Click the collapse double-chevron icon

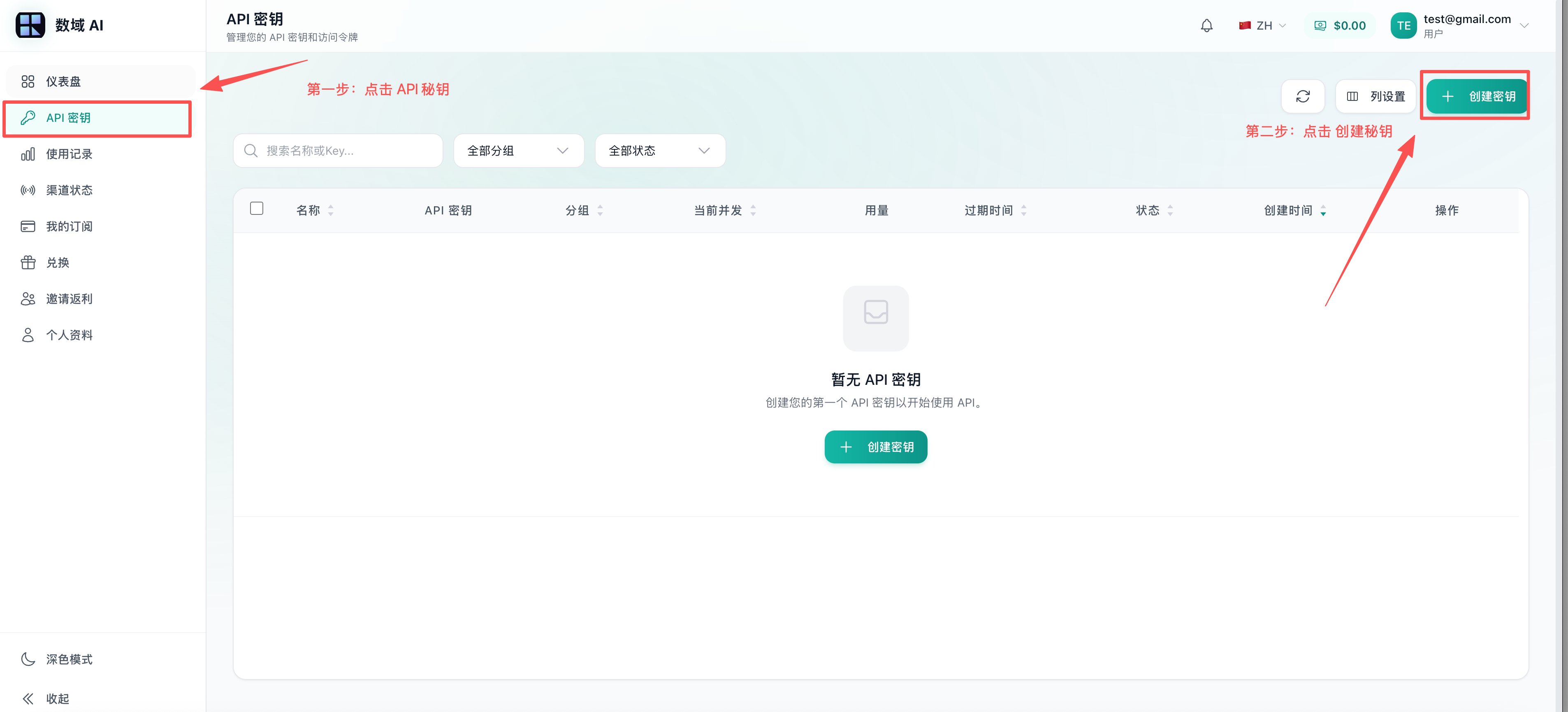[28, 698]
